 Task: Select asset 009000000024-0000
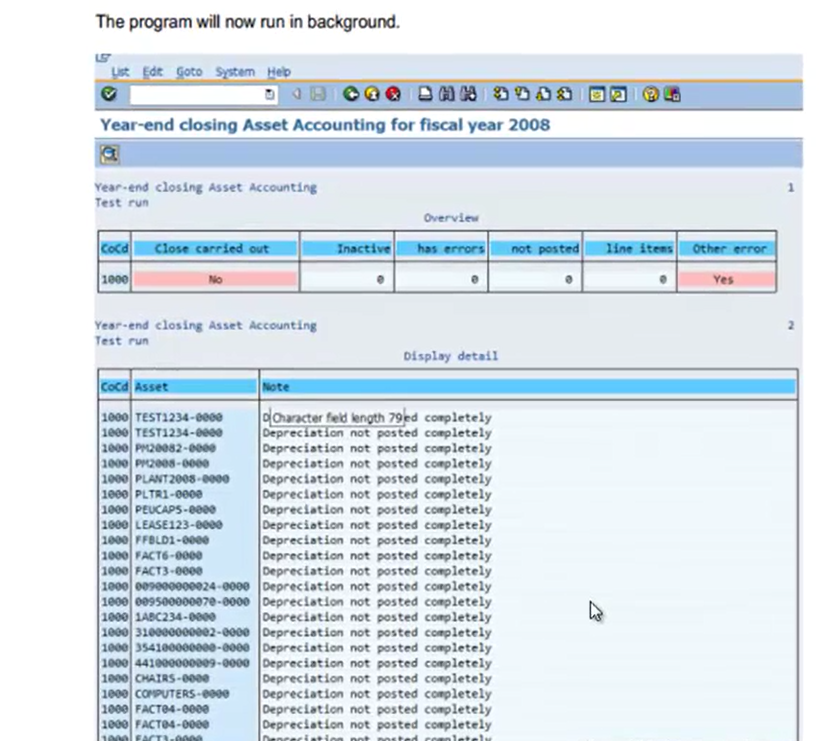click(x=192, y=586)
